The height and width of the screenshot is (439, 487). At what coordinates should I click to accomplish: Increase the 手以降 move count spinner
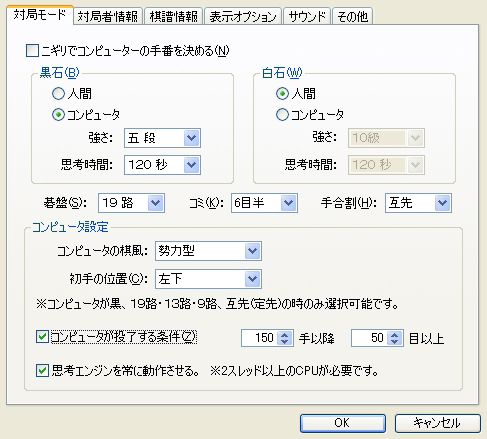pos(284,335)
